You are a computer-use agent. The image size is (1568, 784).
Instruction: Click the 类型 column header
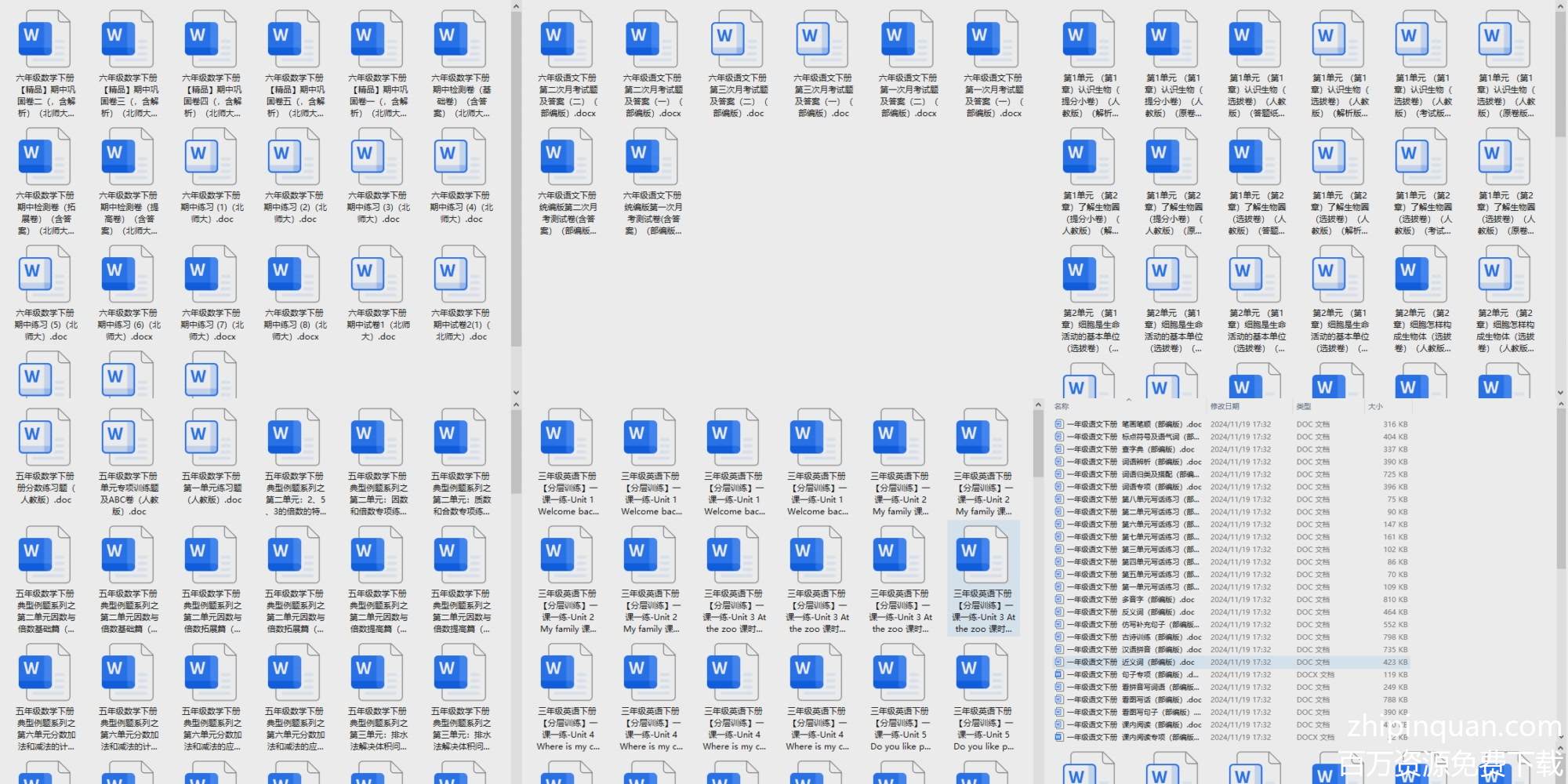pos(1304,406)
